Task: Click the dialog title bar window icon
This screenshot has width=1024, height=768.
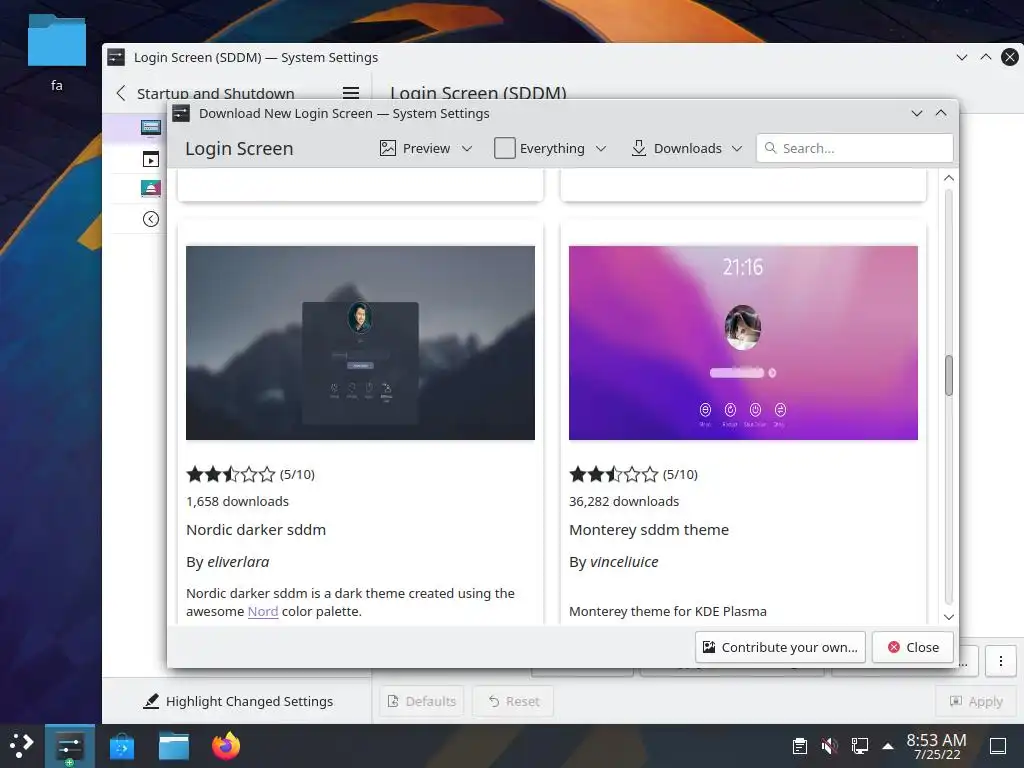Action: (x=181, y=114)
